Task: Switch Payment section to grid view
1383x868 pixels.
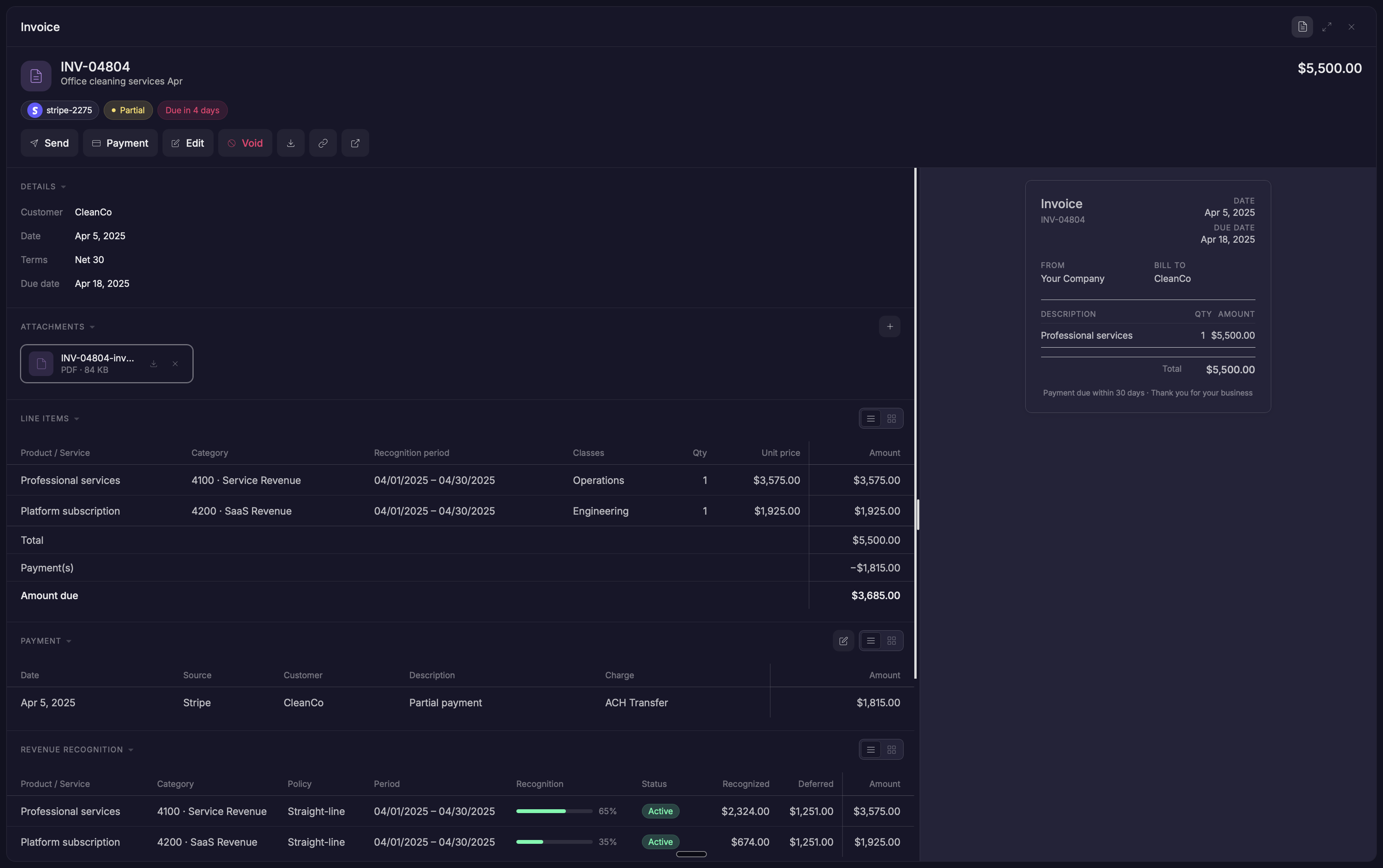Action: point(891,641)
